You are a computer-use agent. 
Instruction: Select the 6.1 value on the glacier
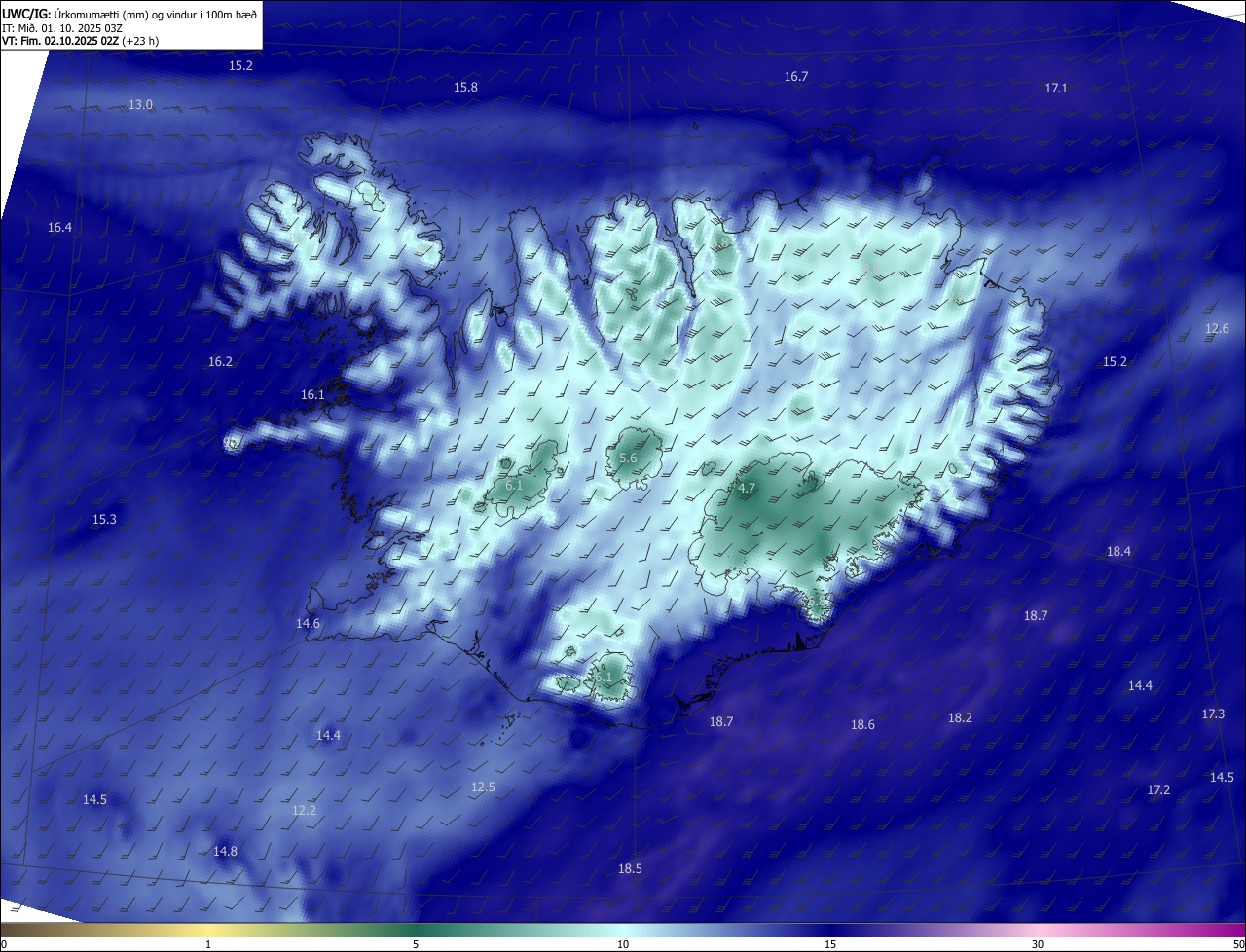pos(514,485)
